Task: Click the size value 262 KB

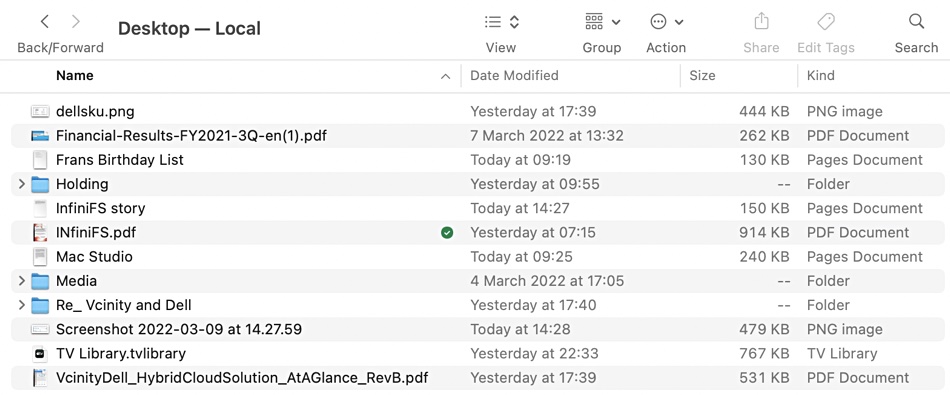Action: [764, 136]
